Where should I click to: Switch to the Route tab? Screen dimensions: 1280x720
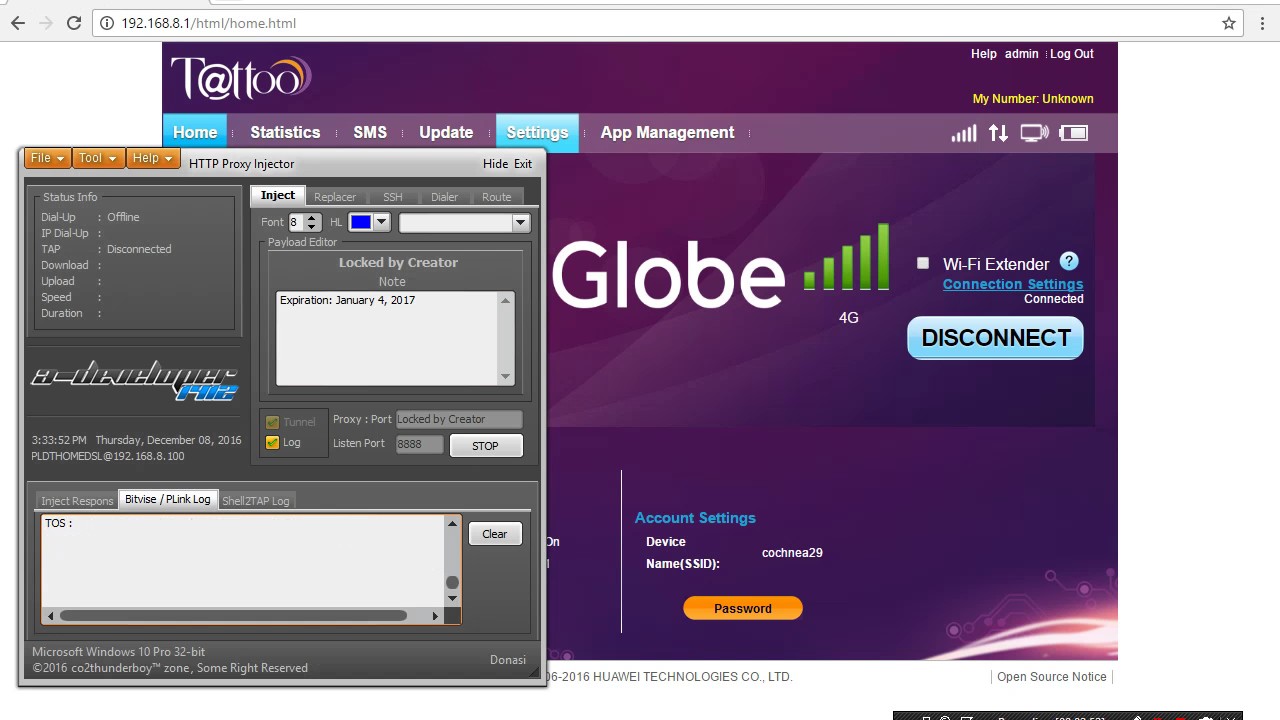[497, 197]
